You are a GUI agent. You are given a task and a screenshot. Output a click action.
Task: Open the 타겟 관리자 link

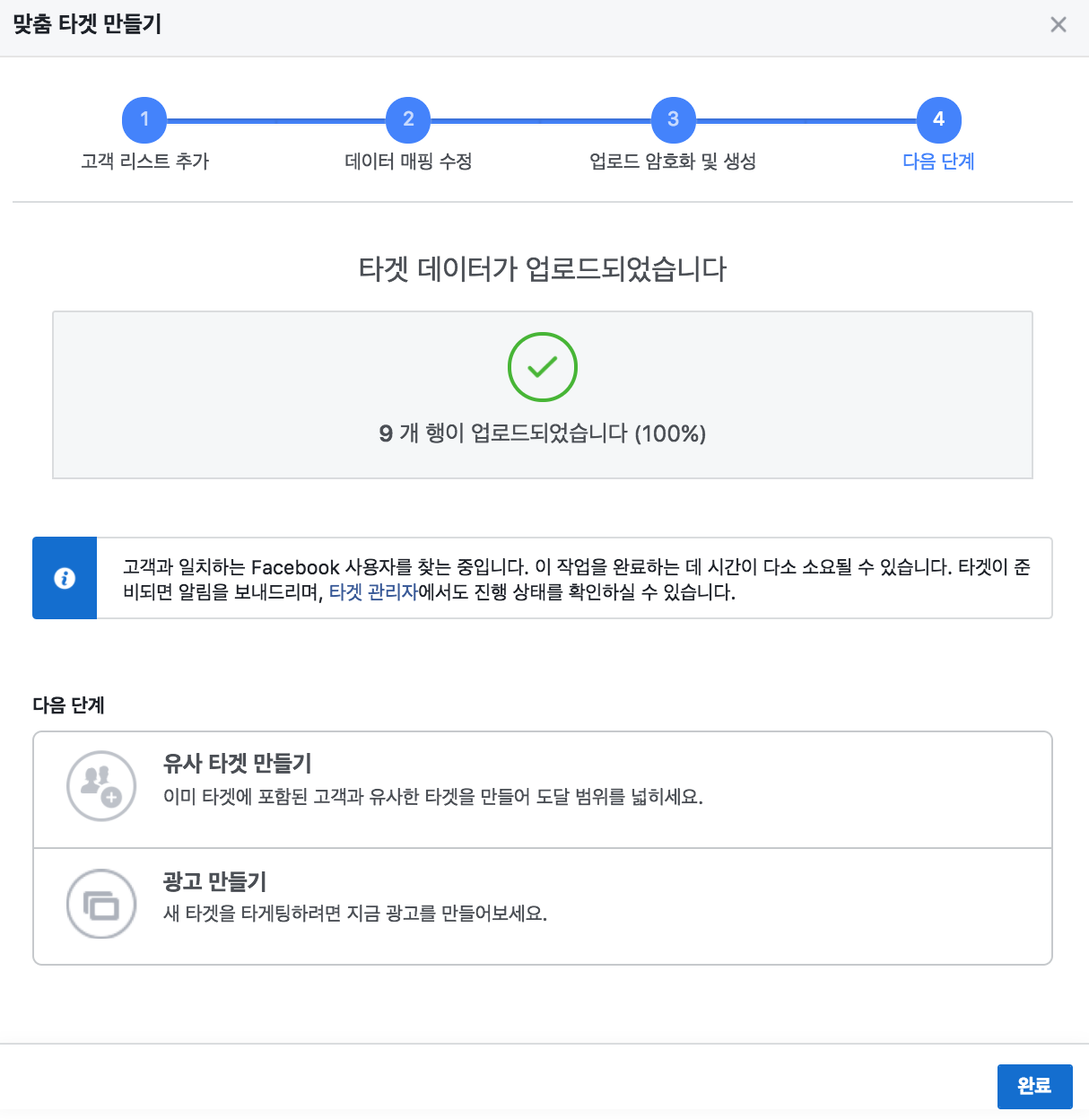pos(373,593)
